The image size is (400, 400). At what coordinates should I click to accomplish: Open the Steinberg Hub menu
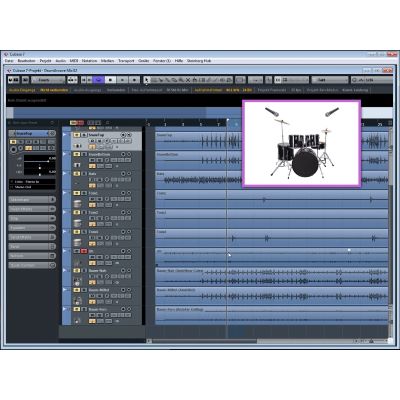click(x=199, y=61)
